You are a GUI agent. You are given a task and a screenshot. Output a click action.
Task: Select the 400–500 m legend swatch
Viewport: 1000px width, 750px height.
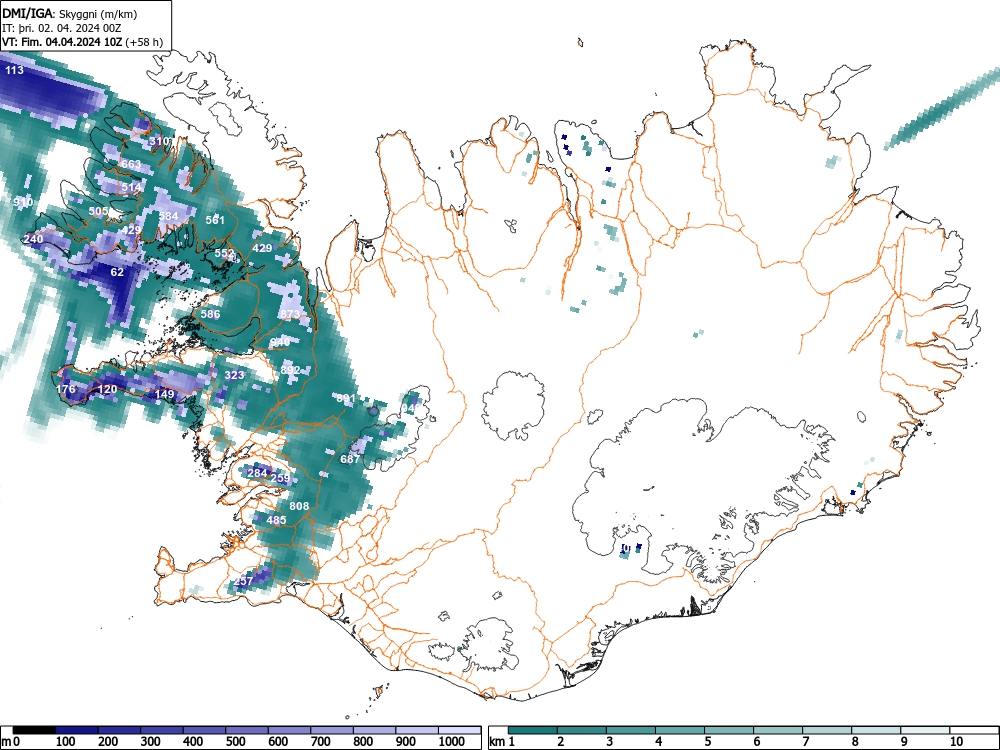pyautogui.click(x=204, y=730)
